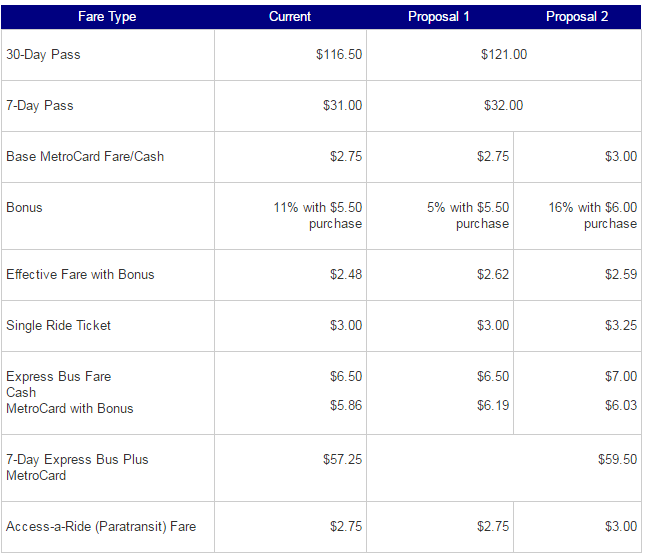Click the $116.50 current 30-Day Pass price
The width and height of the screenshot is (645, 555).
tap(339, 55)
